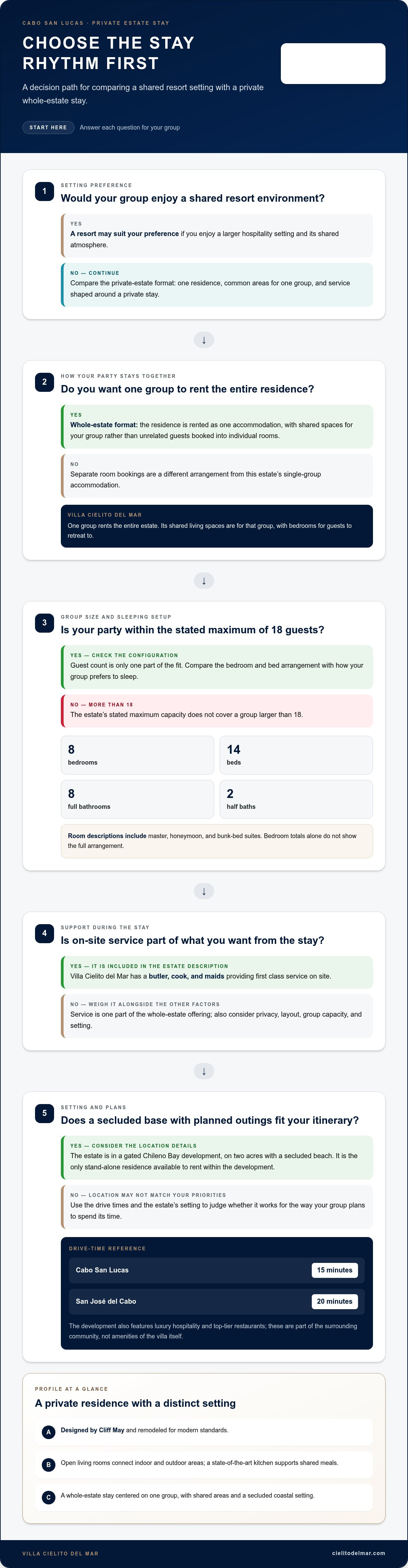
Task: Click the down arrow below question 3
Action: (x=204, y=892)
